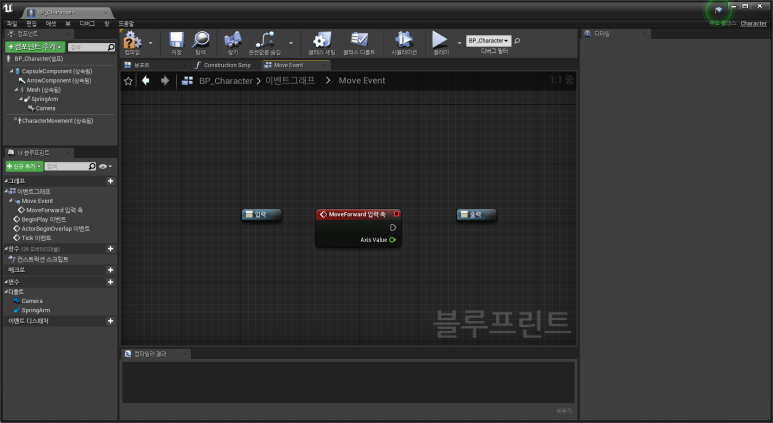Select the 컴파일러 결과 tab
This screenshot has width=773, height=423.
pyautogui.click(x=155, y=354)
